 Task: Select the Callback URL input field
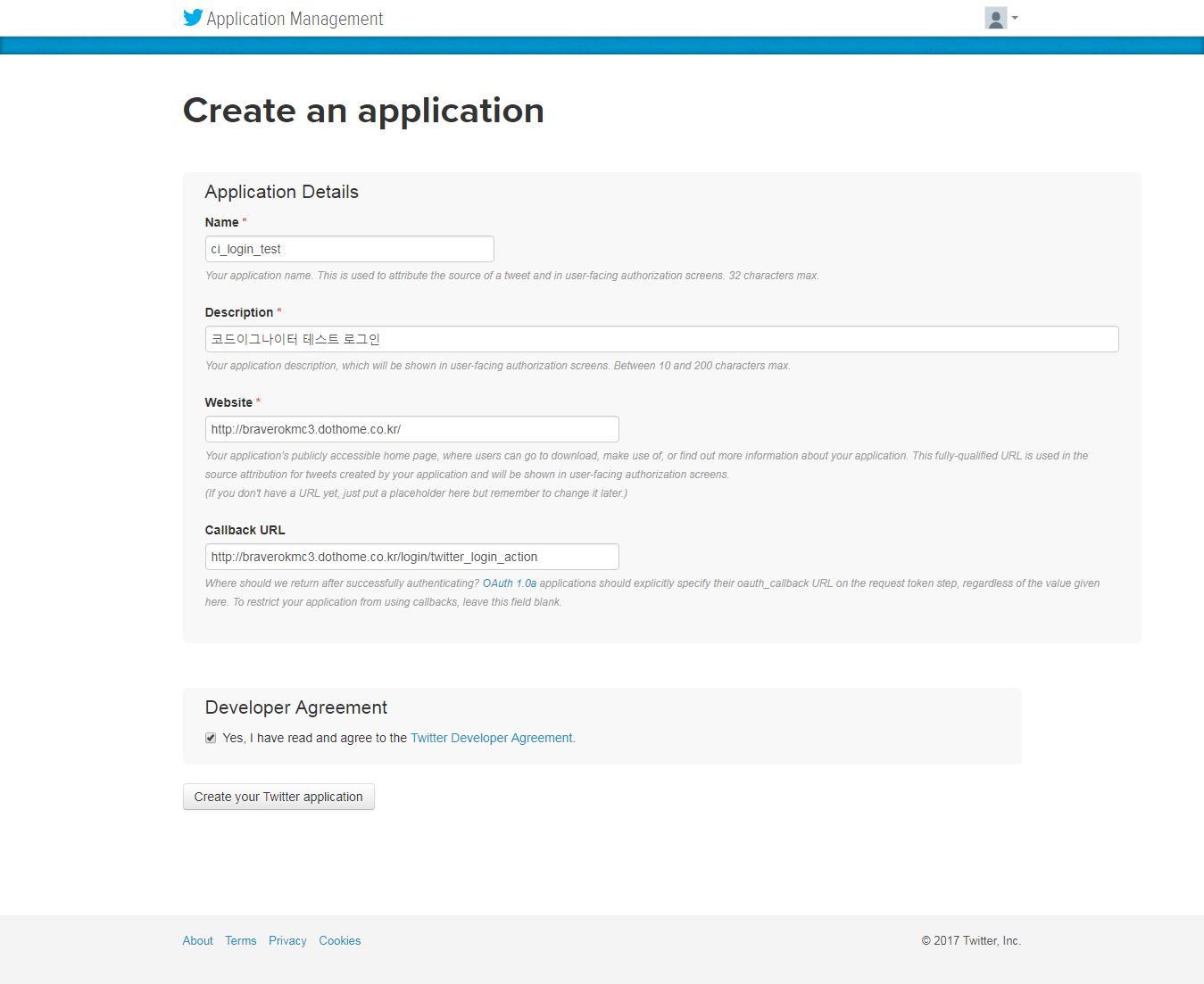(412, 557)
